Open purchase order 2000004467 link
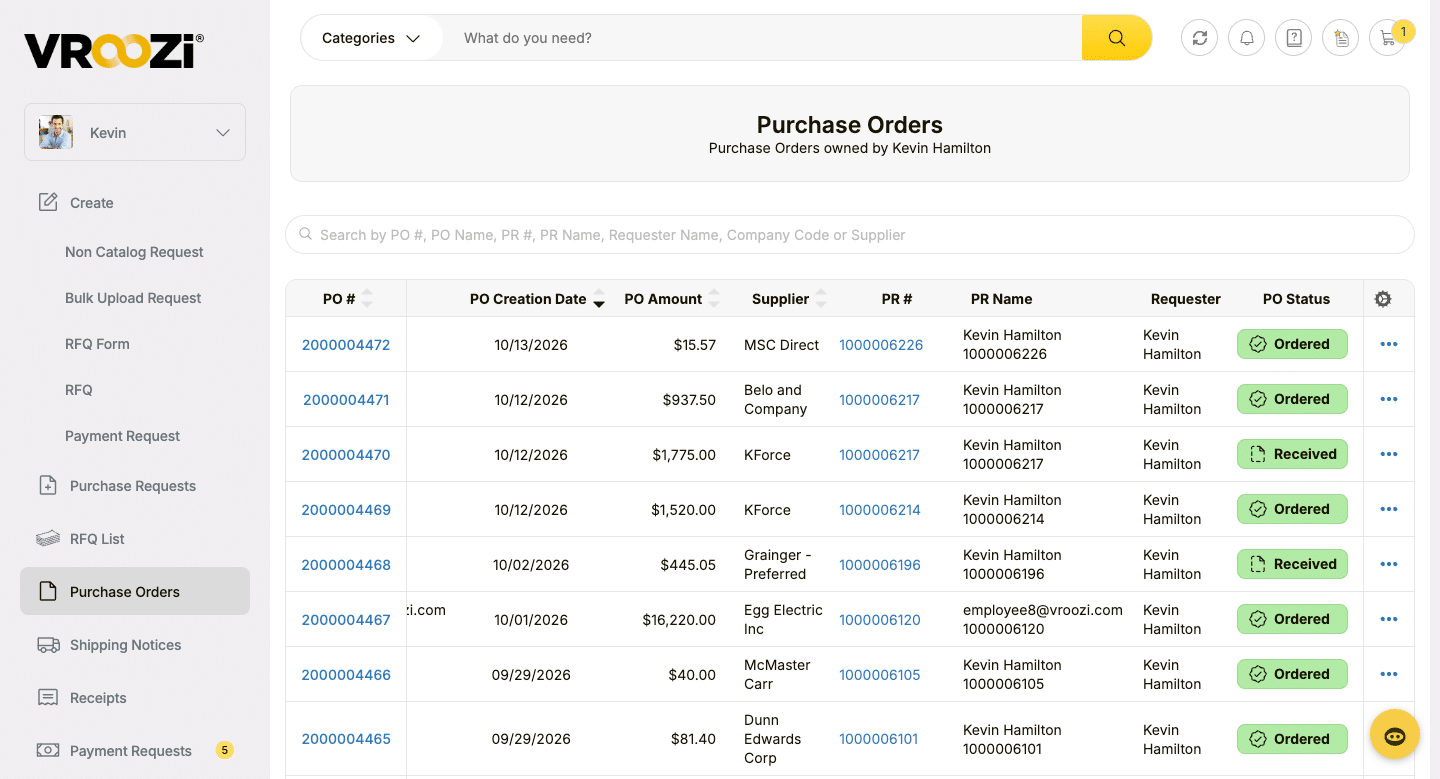 [346, 620]
